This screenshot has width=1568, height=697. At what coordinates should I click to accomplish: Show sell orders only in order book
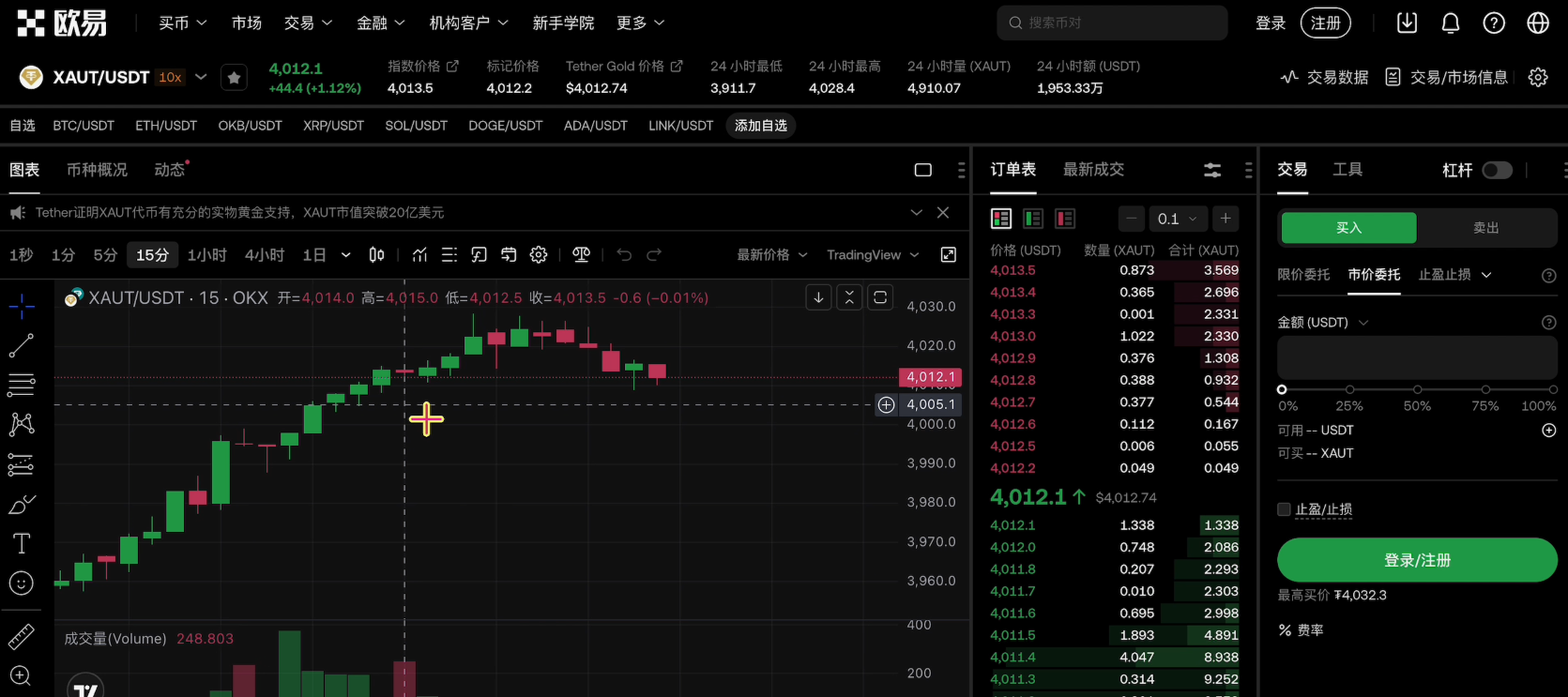(1065, 219)
